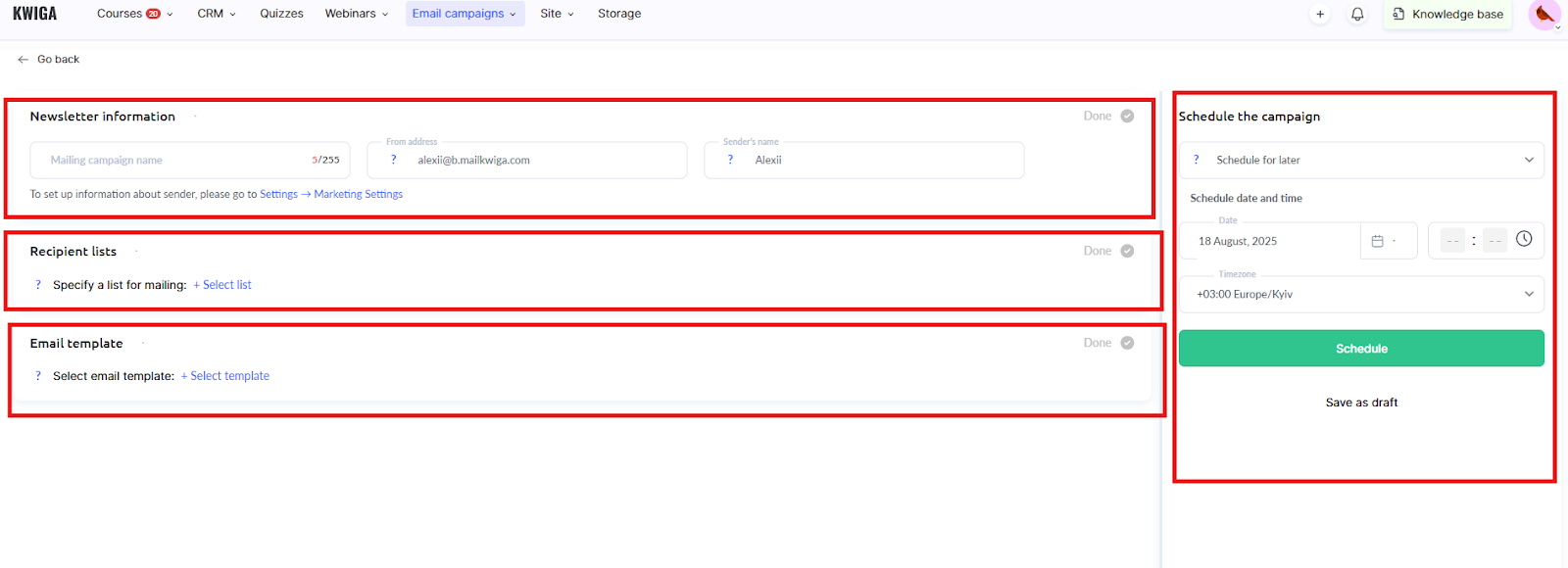
Task: Click Done check icon for Newsletter information
Action: coord(1127,116)
